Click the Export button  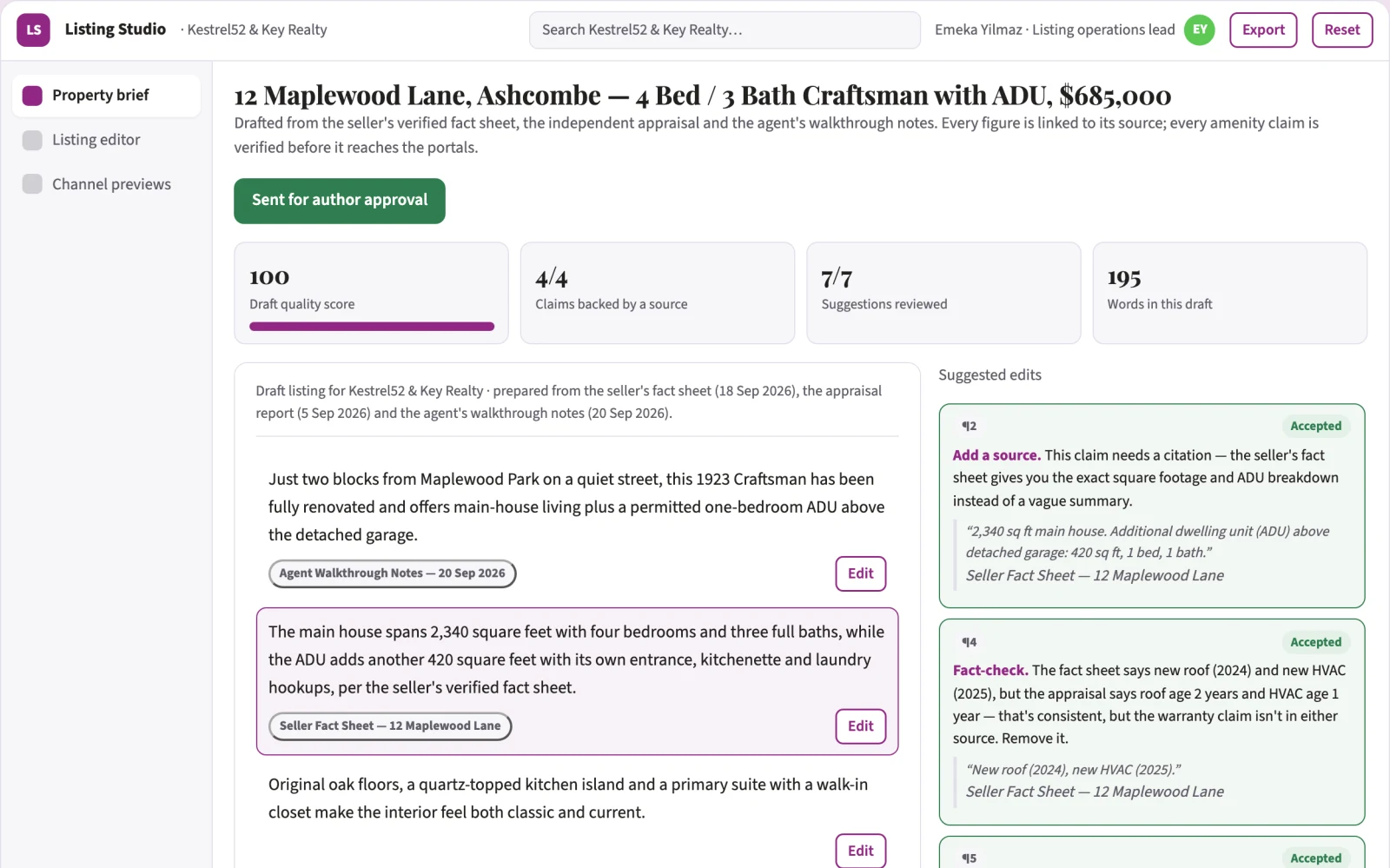point(1263,30)
